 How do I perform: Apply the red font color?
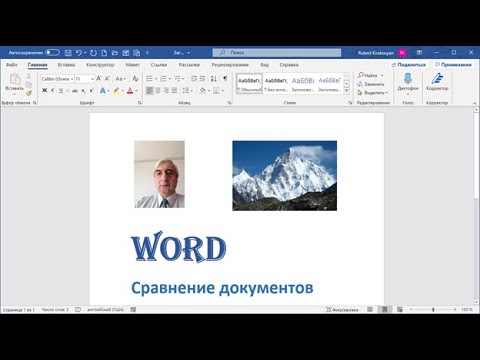point(130,90)
